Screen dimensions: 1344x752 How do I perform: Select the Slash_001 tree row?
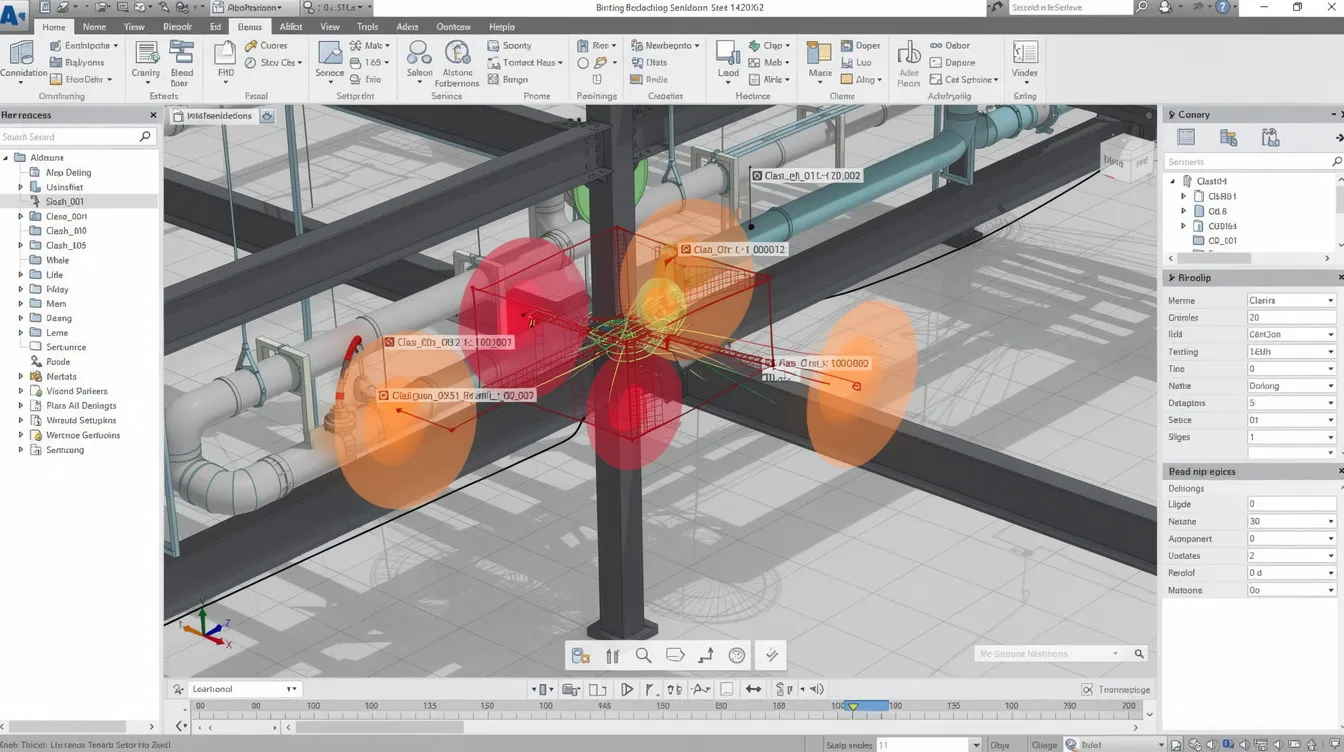point(79,201)
